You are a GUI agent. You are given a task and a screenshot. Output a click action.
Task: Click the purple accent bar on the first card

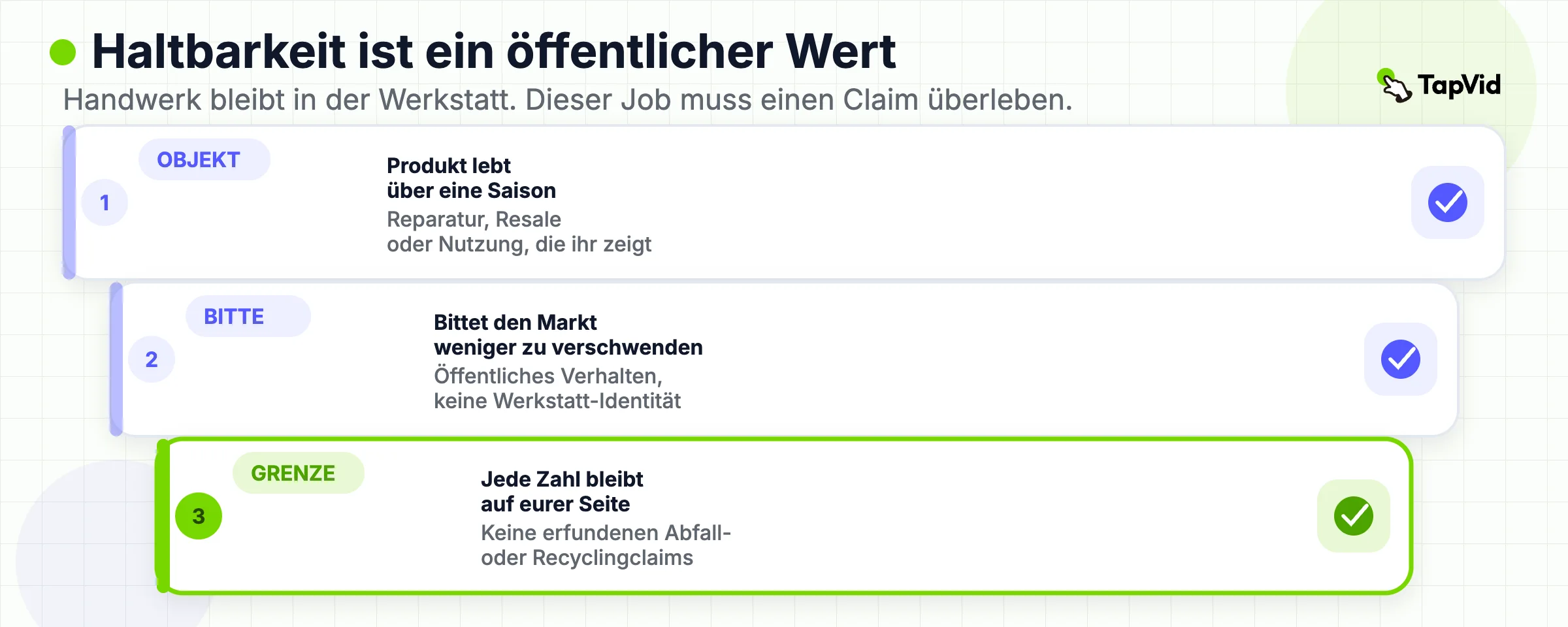[69, 202]
